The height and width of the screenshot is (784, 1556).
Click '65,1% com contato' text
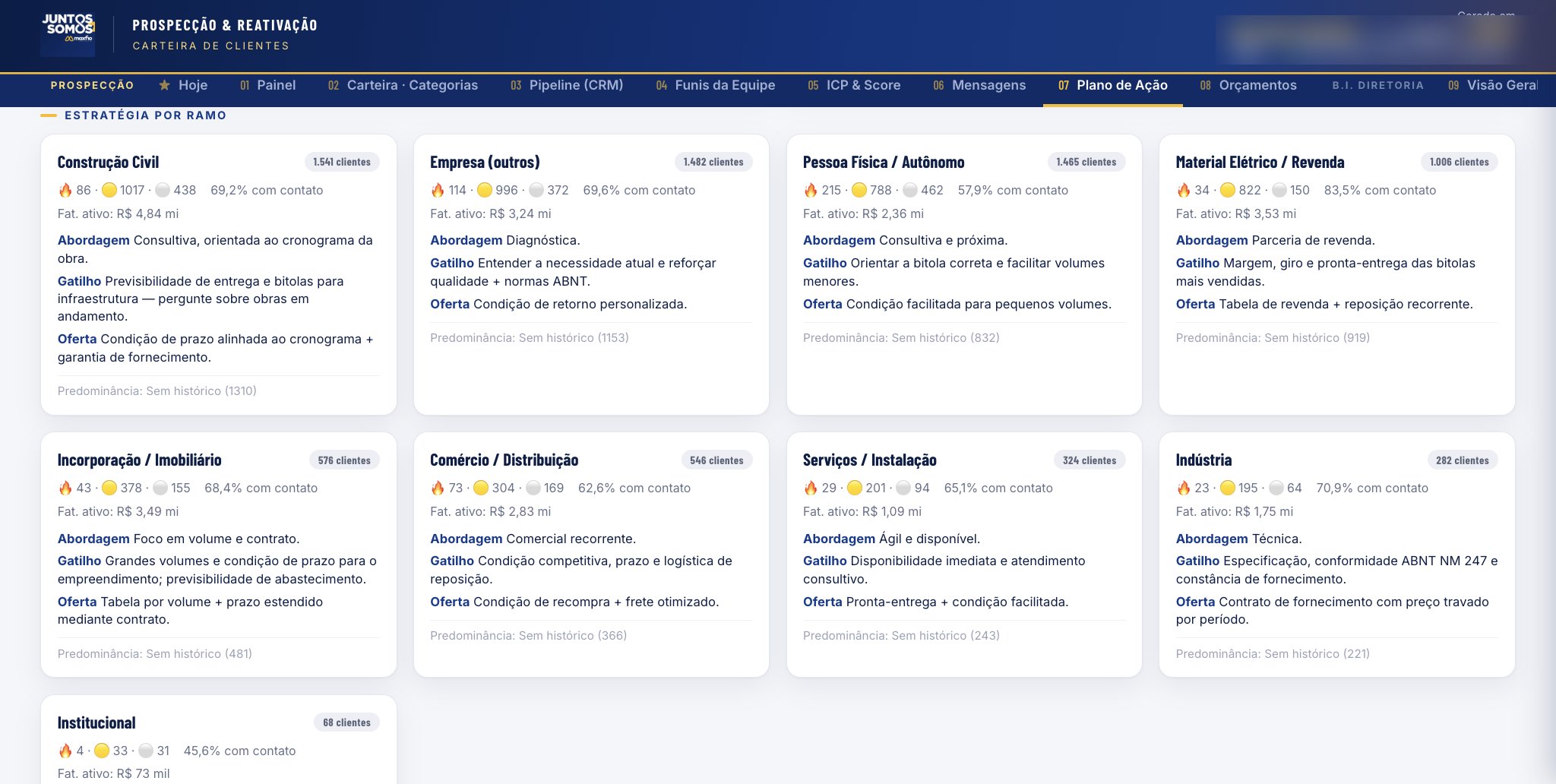click(998, 488)
